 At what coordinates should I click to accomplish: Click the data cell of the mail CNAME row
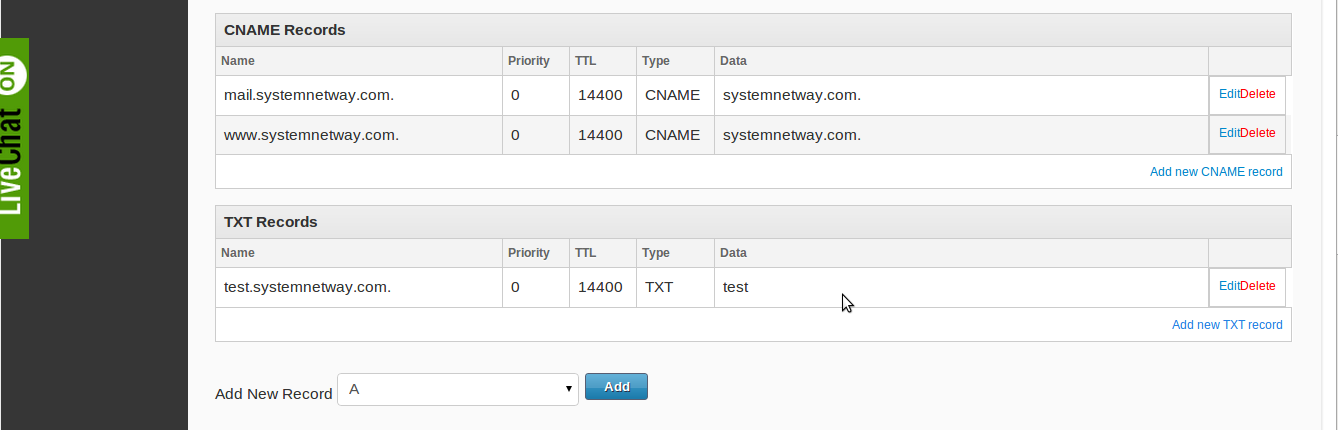point(791,96)
